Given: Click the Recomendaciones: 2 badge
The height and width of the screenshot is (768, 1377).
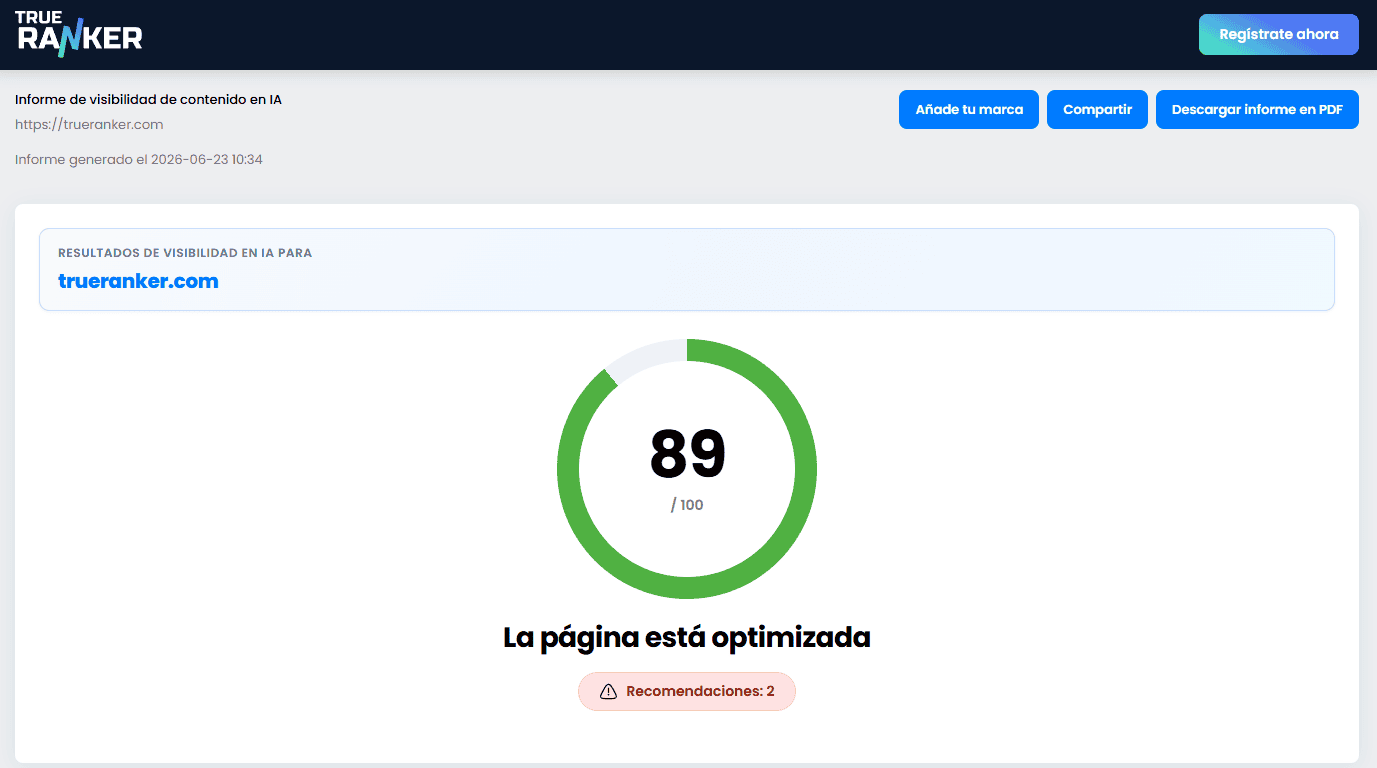Looking at the screenshot, I should (x=687, y=691).
